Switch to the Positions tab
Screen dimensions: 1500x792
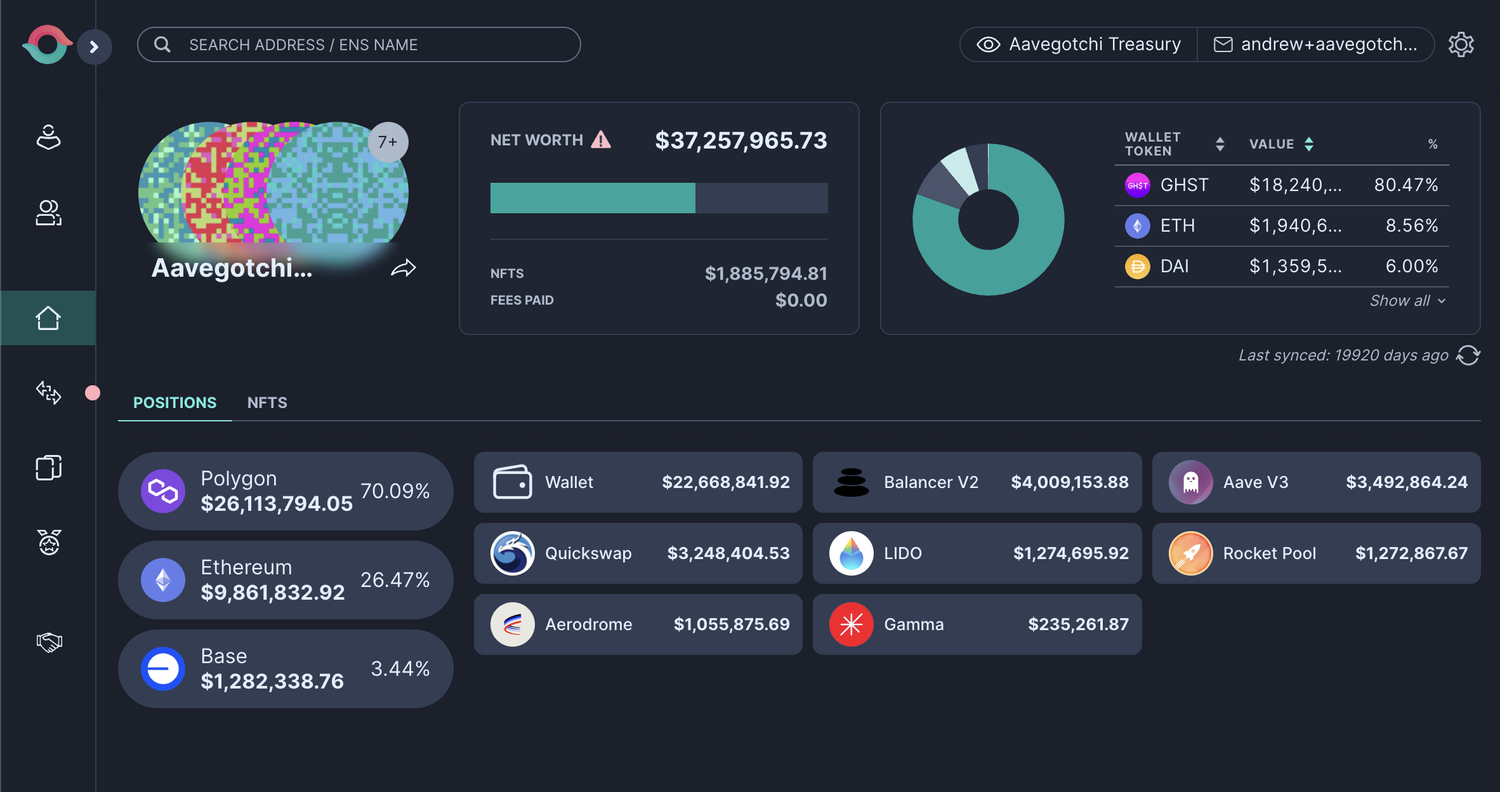click(175, 403)
